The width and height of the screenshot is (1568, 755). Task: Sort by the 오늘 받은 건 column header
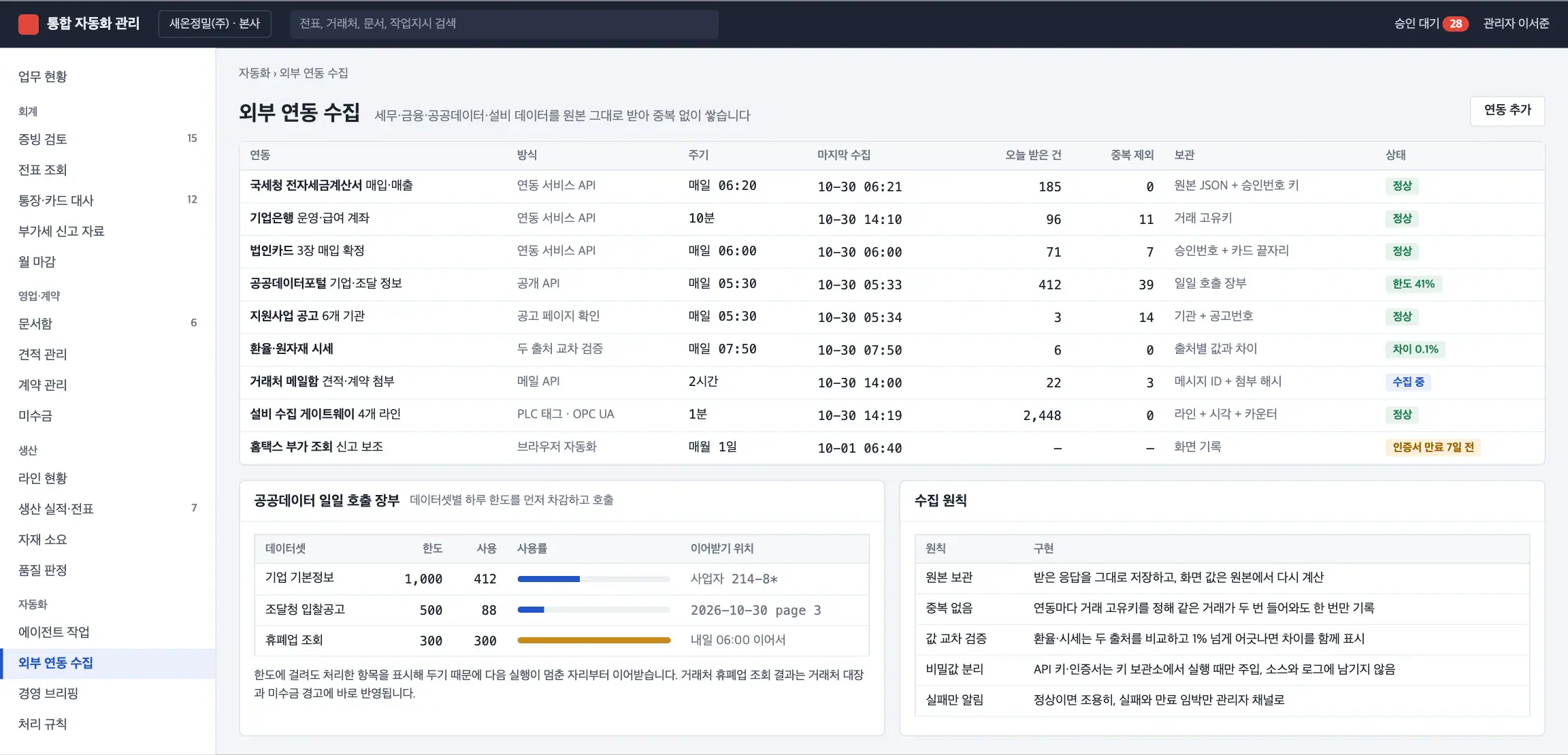click(1032, 155)
